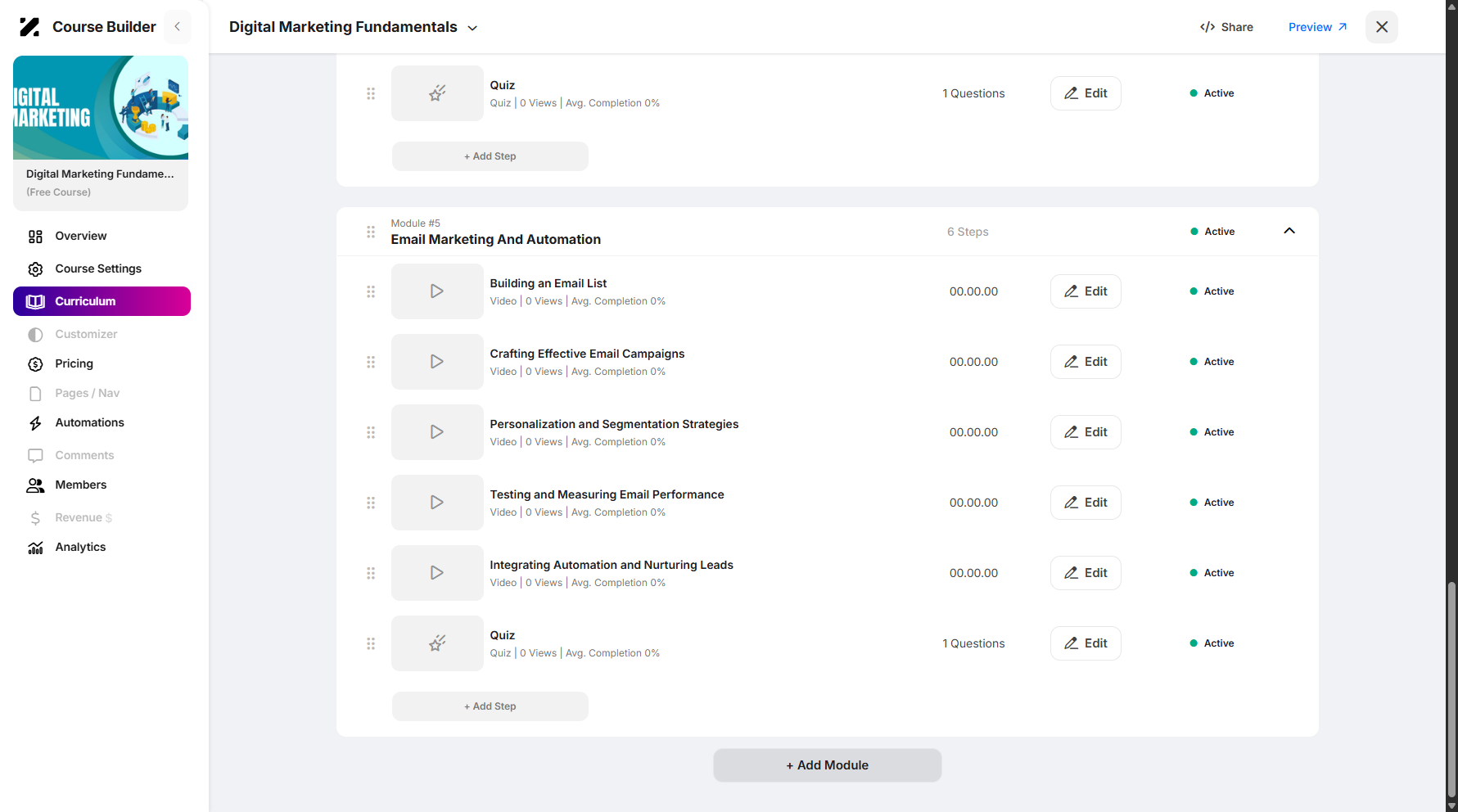
Task: Collapse the Email Marketing And Automation module
Action: tap(1289, 231)
